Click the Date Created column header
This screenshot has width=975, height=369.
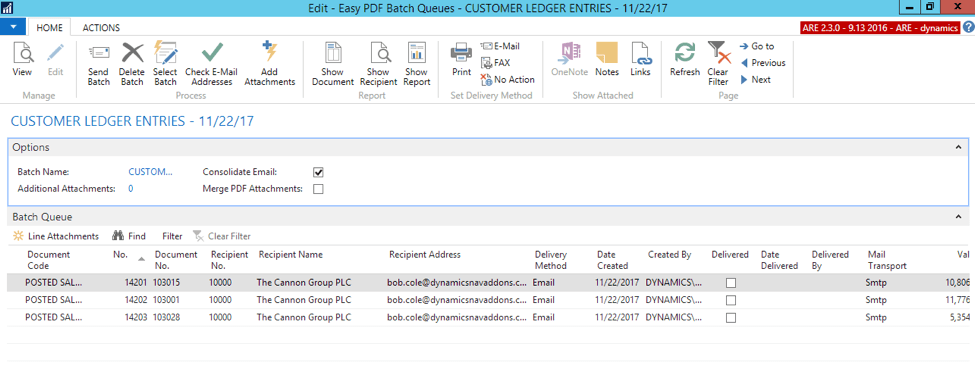point(612,260)
